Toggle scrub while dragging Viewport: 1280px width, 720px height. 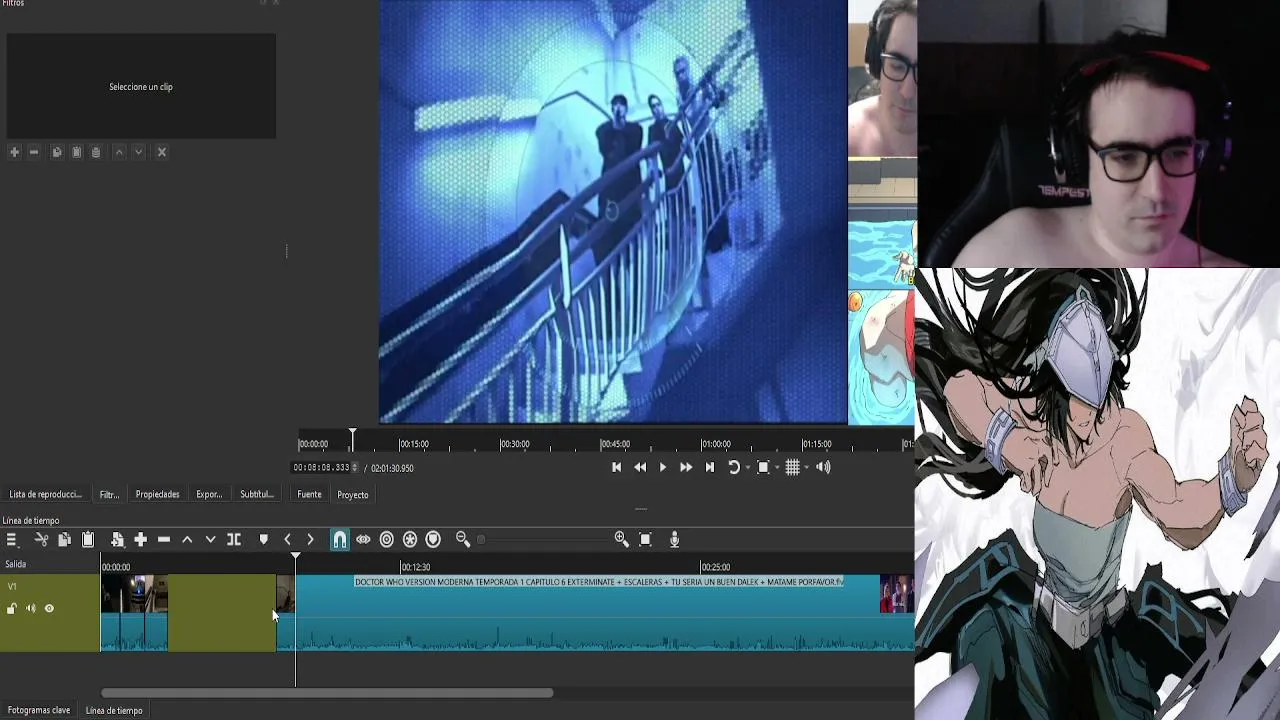(363, 540)
